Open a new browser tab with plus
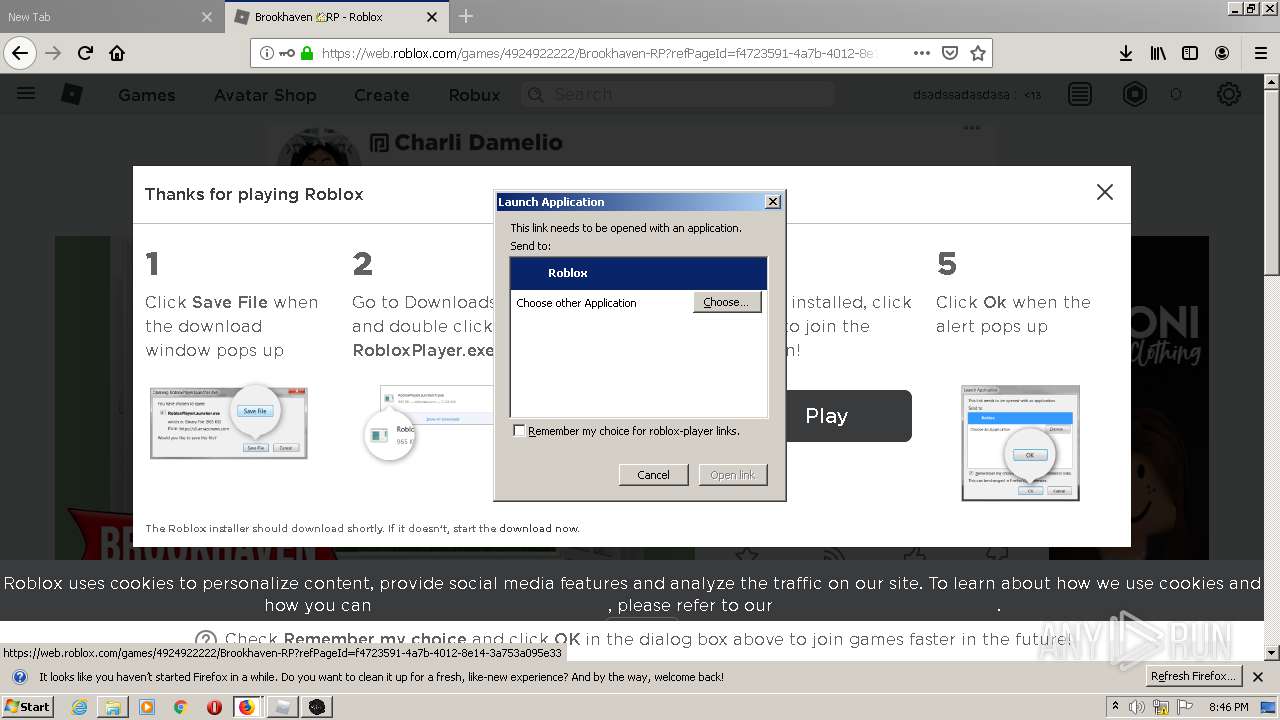 (466, 17)
